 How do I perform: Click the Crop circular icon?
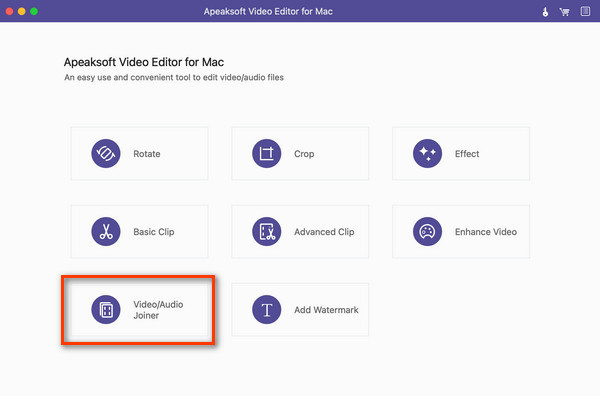pos(266,153)
